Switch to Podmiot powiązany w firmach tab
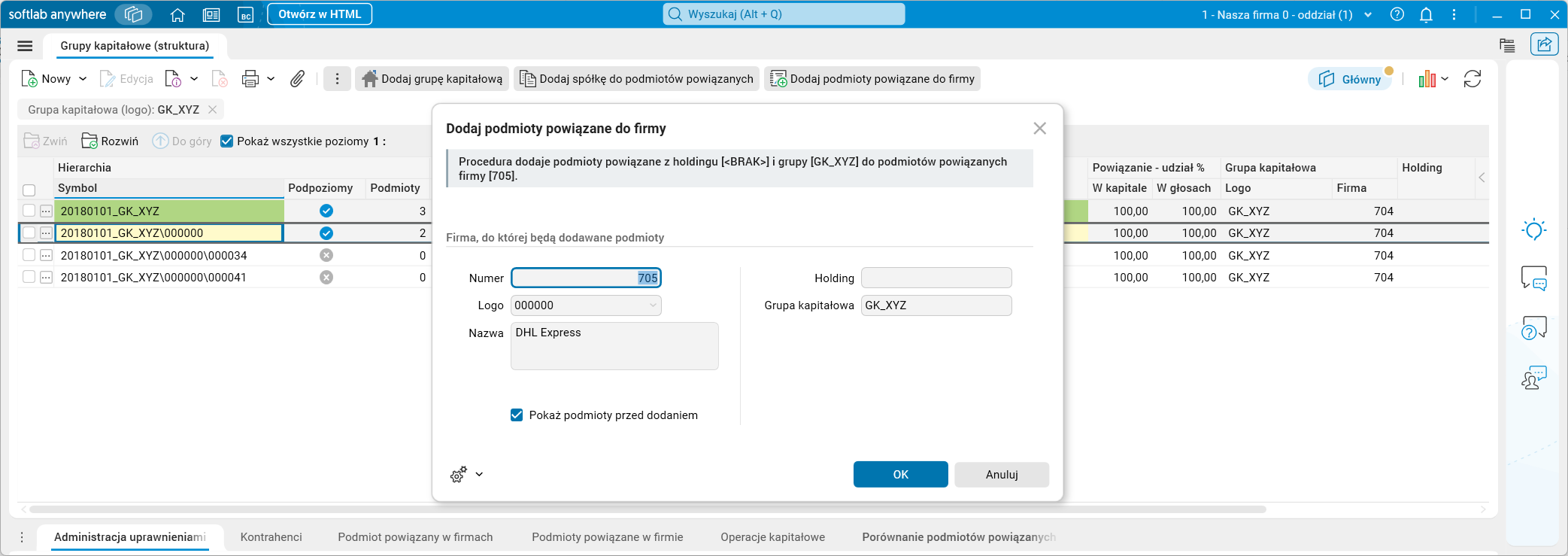 [x=415, y=537]
